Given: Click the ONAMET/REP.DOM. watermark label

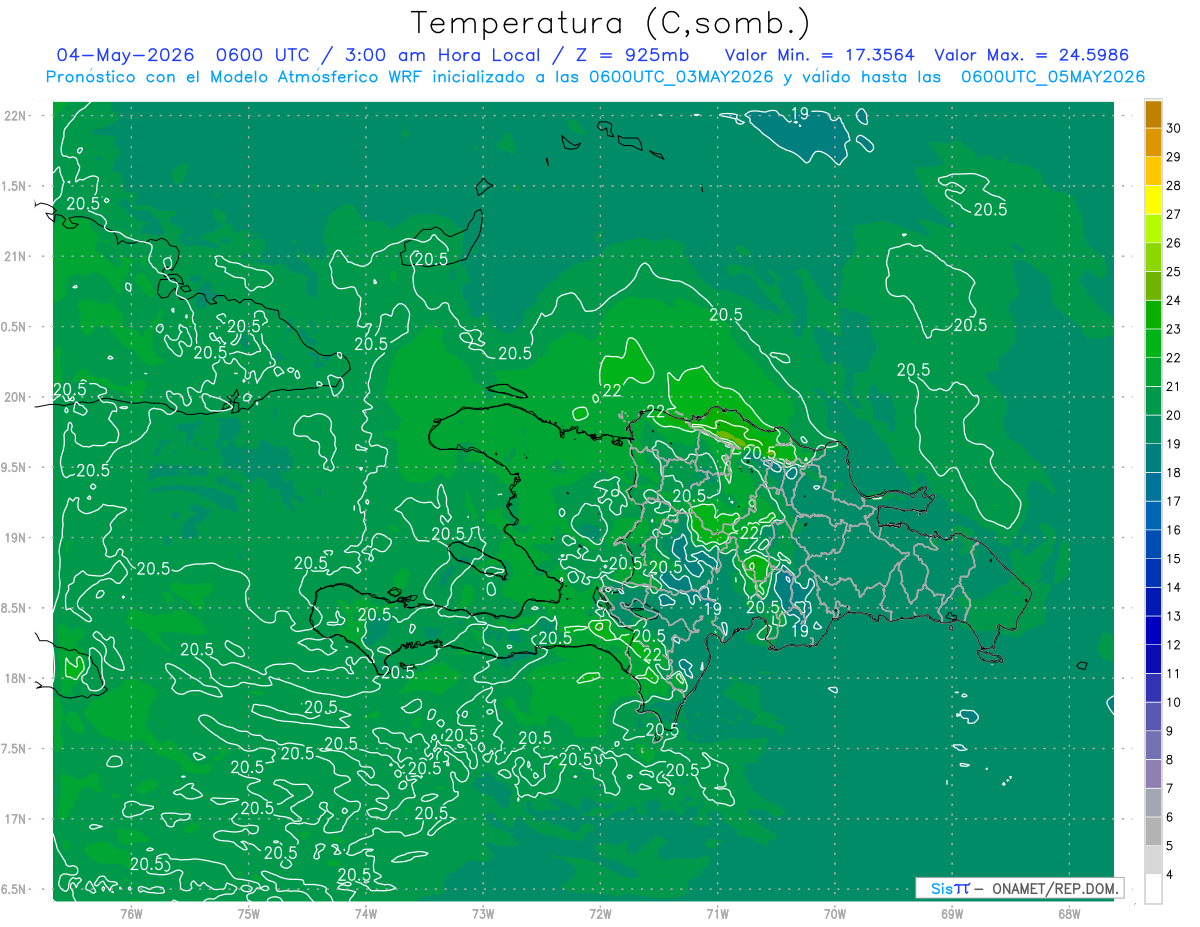Looking at the screenshot, I should pos(1055,888).
